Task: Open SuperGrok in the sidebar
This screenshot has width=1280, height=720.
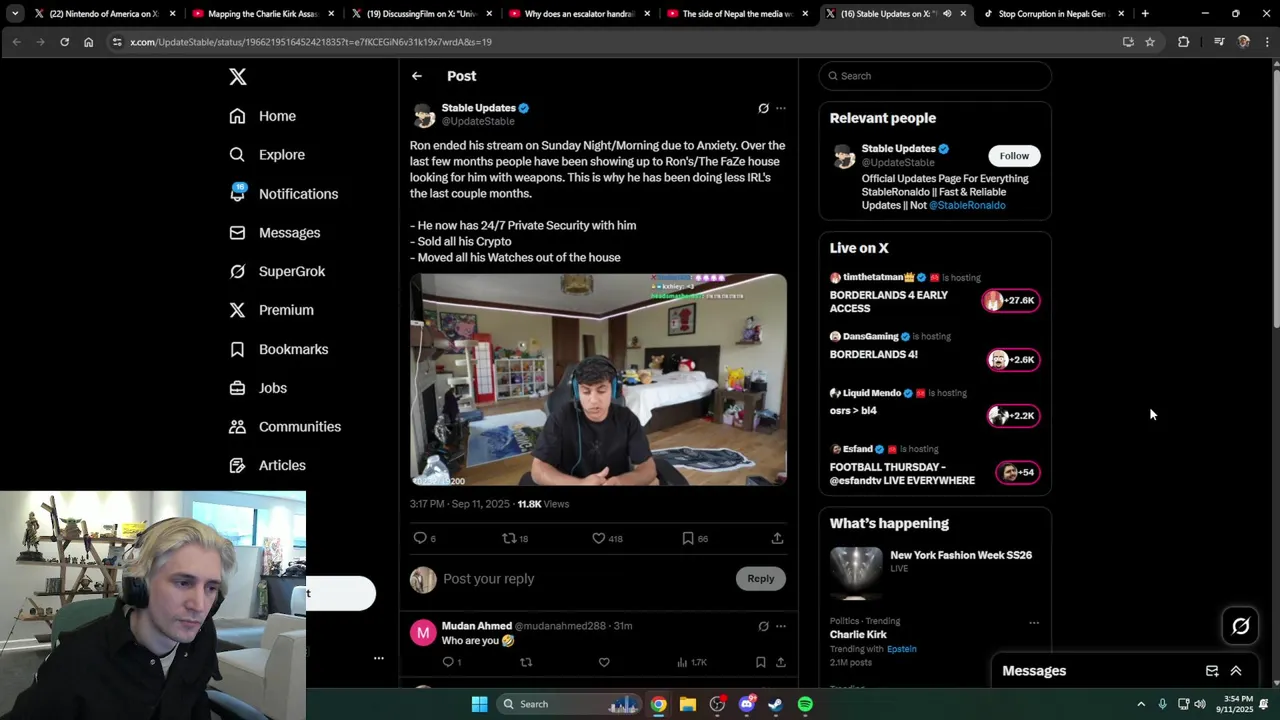Action: tap(277, 271)
